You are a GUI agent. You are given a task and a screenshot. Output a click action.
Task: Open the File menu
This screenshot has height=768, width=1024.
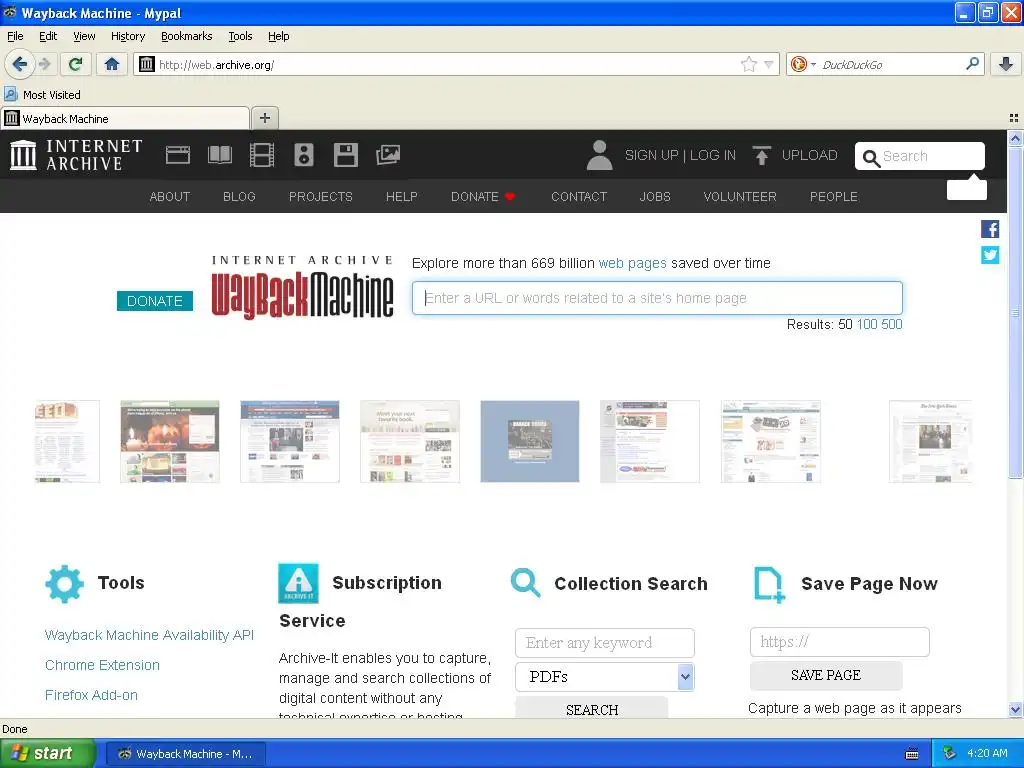15,36
